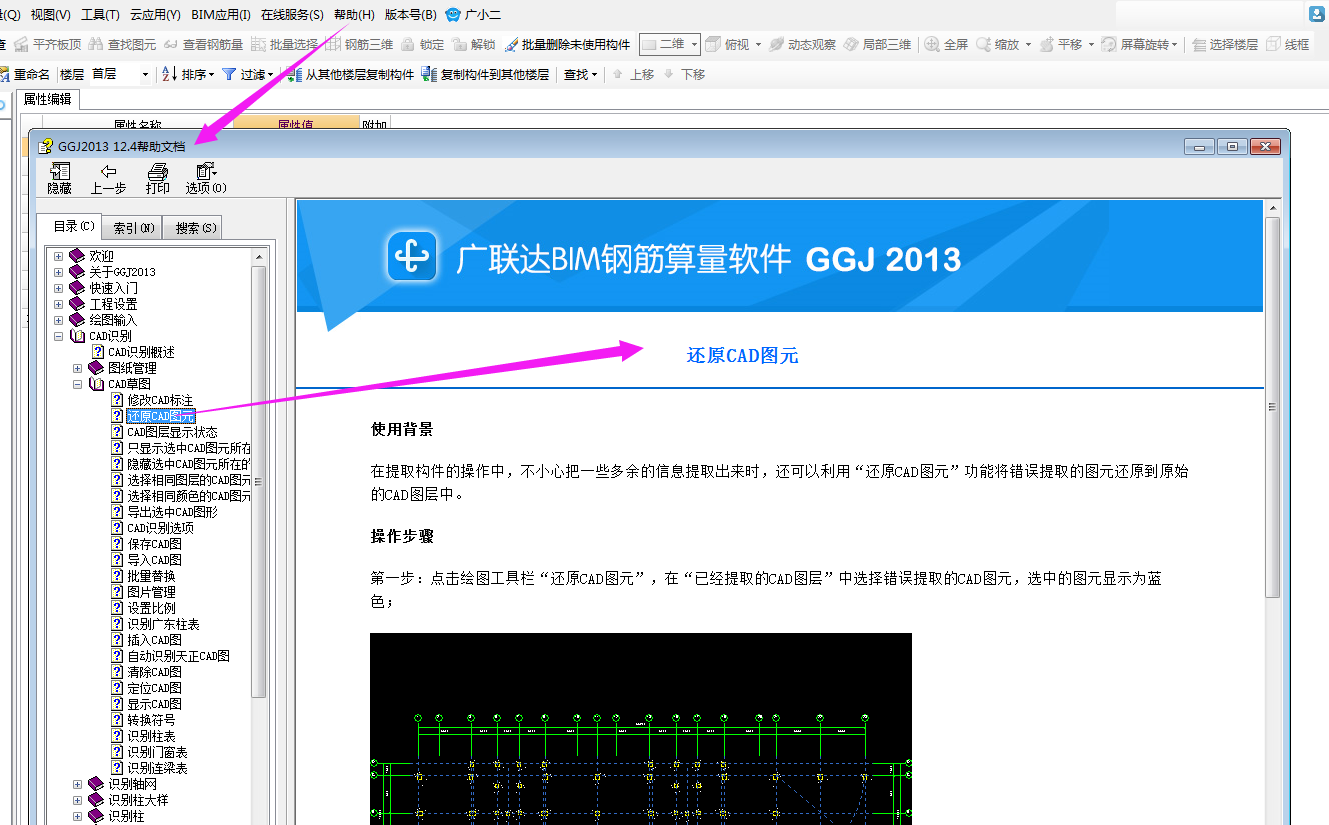The width and height of the screenshot is (1329, 825).
Task: Click the 平齐板顶 toolbar icon
Action: pyautogui.click(x=23, y=45)
